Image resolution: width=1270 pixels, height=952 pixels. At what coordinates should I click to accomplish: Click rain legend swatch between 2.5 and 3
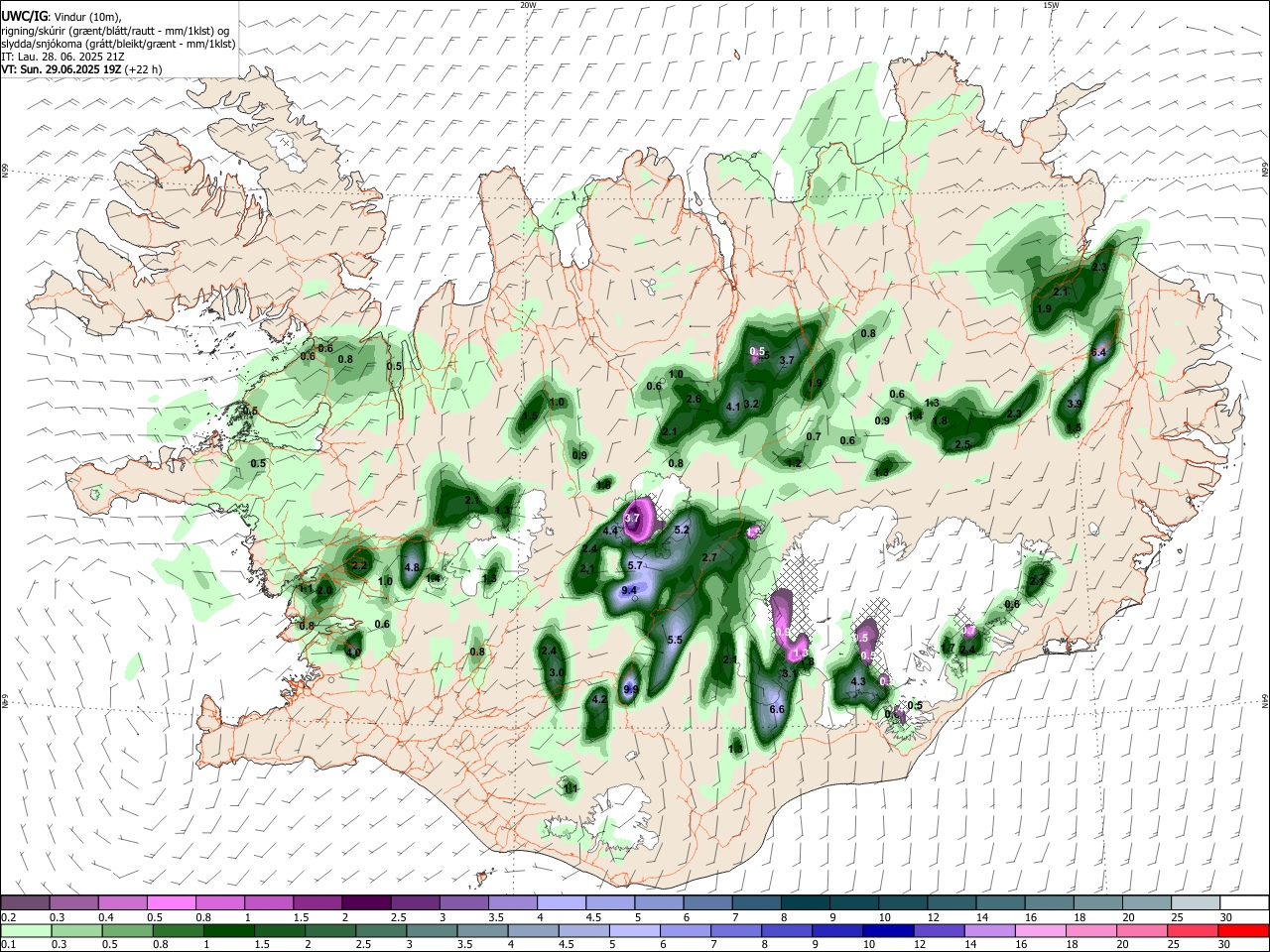(x=380, y=930)
